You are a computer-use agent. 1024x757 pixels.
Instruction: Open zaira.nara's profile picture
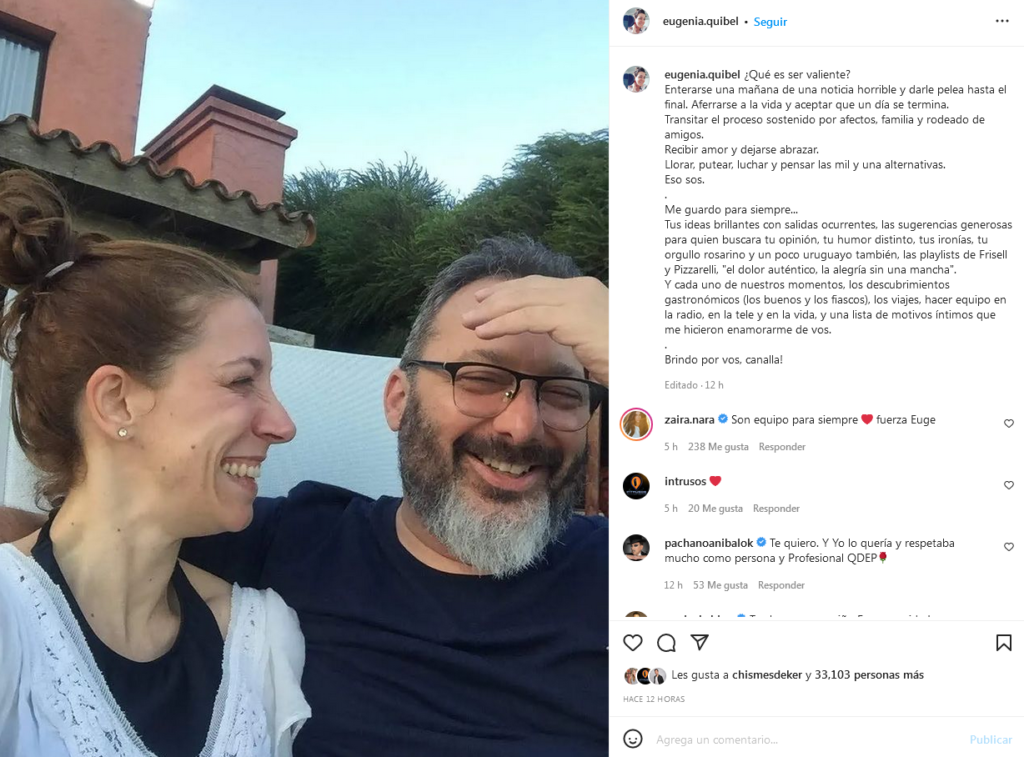coord(636,425)
